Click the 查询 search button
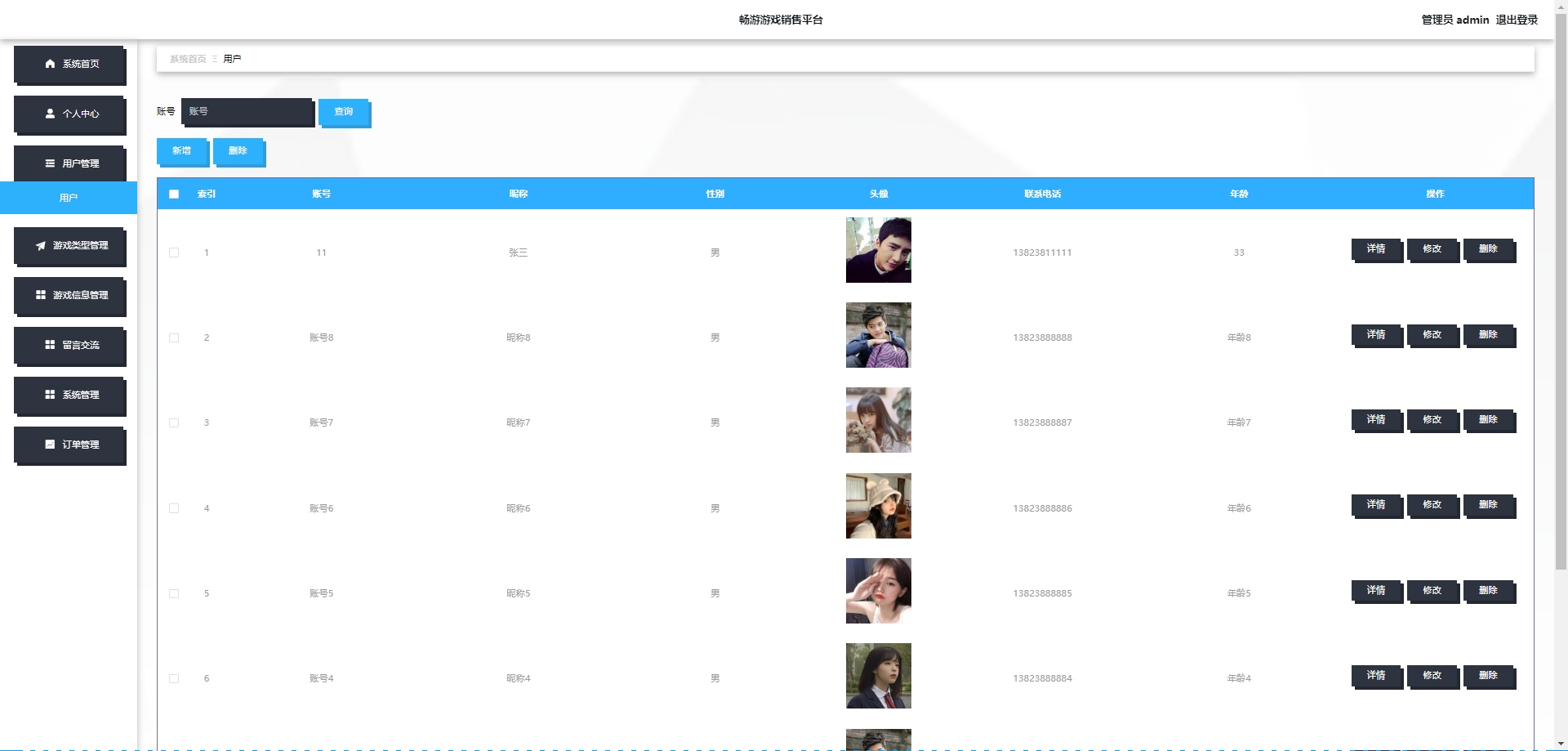 (345, 113)
